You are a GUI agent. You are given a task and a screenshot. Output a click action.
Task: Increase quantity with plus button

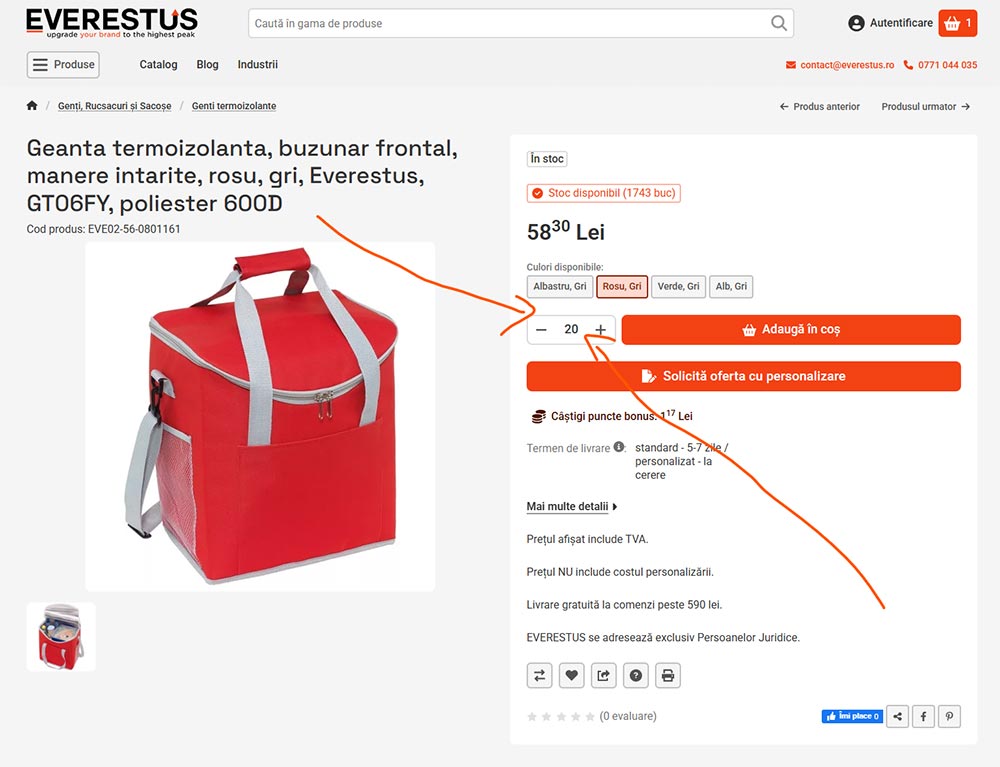point(600,330)
